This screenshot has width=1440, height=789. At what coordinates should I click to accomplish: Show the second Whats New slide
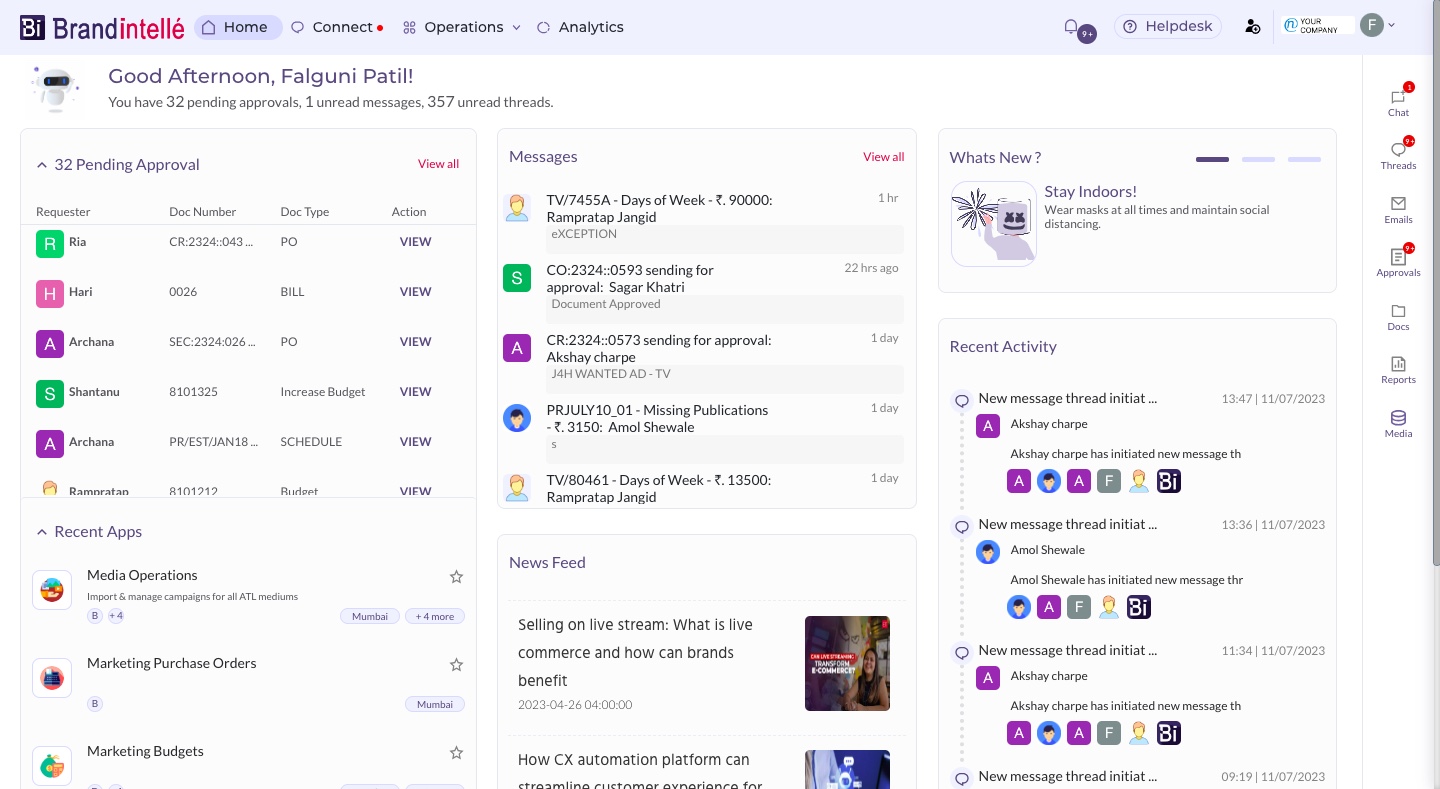tap(1258, 159)
